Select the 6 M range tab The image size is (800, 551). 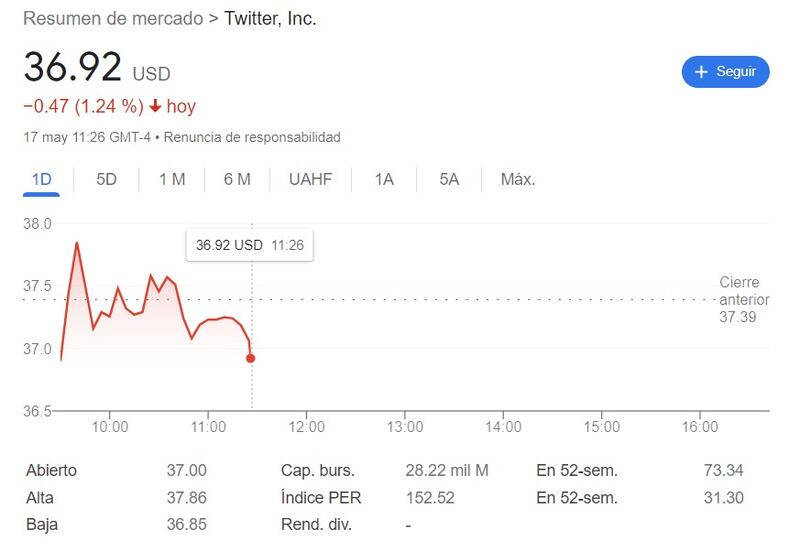tap(237, 180)
